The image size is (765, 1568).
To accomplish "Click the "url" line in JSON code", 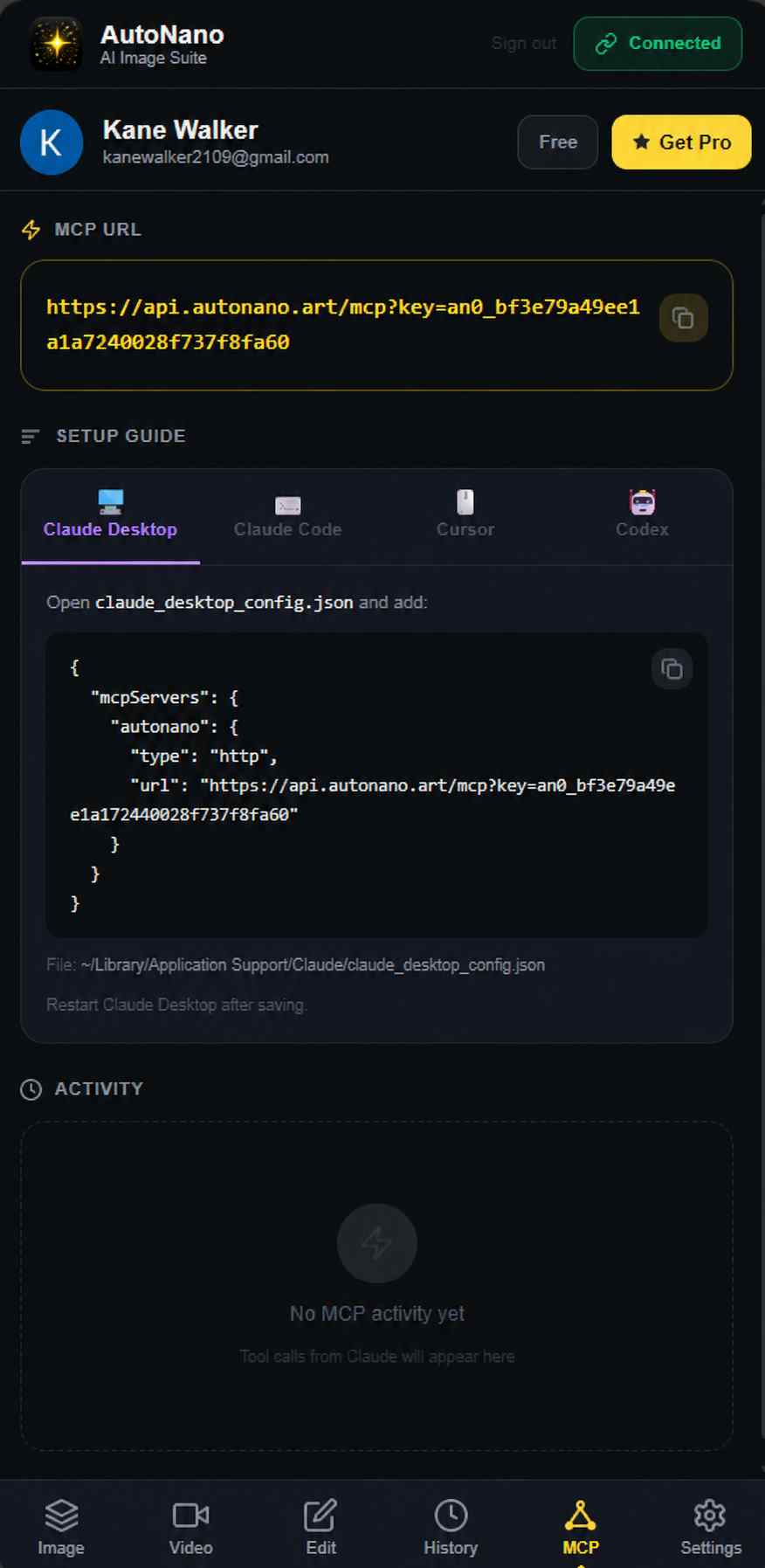I will coord(372,799).
